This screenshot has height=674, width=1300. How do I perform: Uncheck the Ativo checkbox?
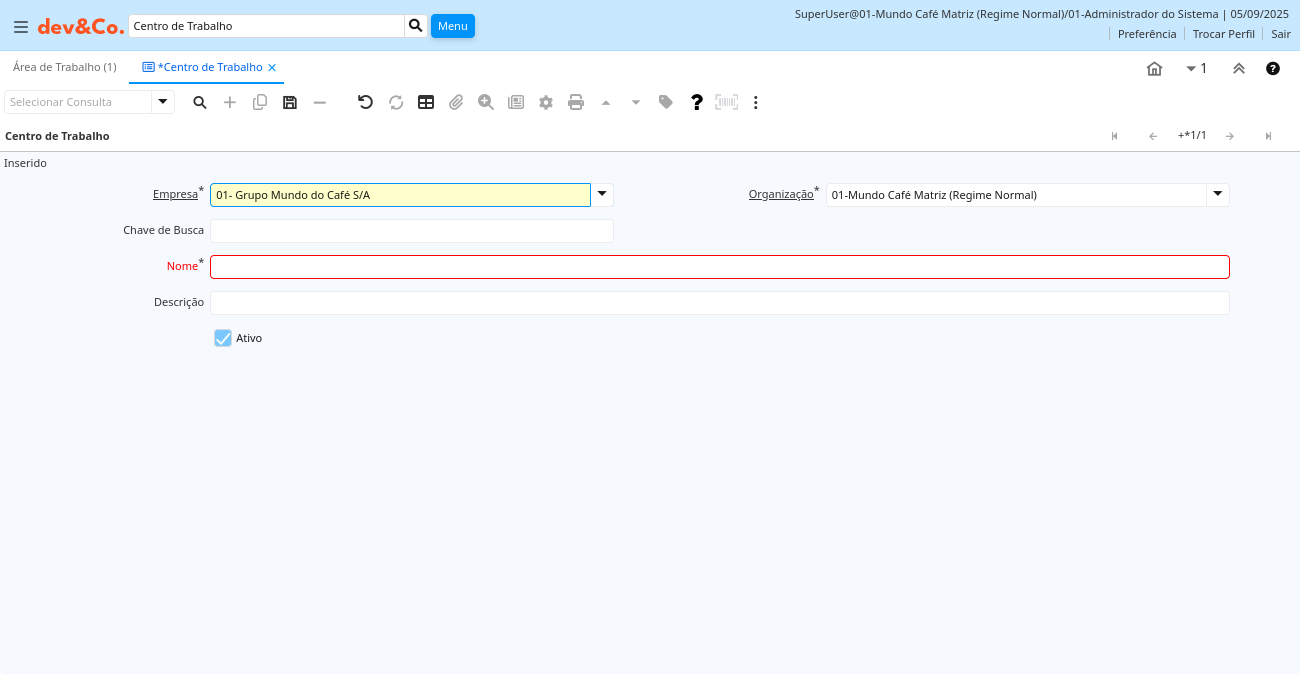coord(223,338)
